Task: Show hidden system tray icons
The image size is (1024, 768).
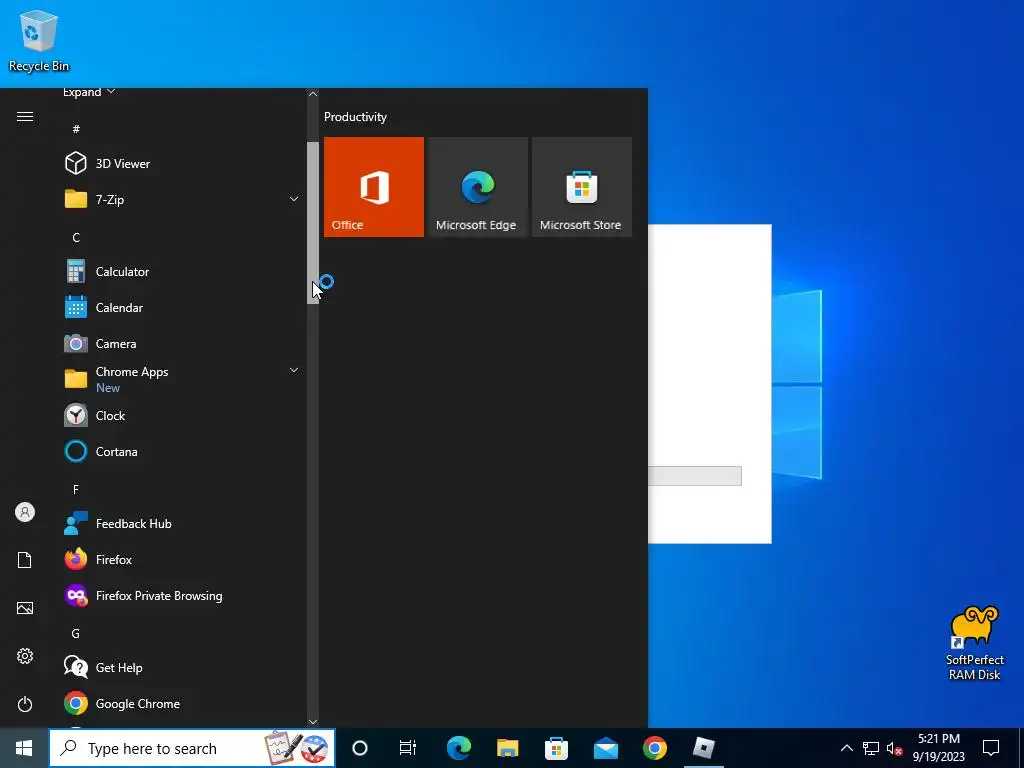Action: click(846, 748)
